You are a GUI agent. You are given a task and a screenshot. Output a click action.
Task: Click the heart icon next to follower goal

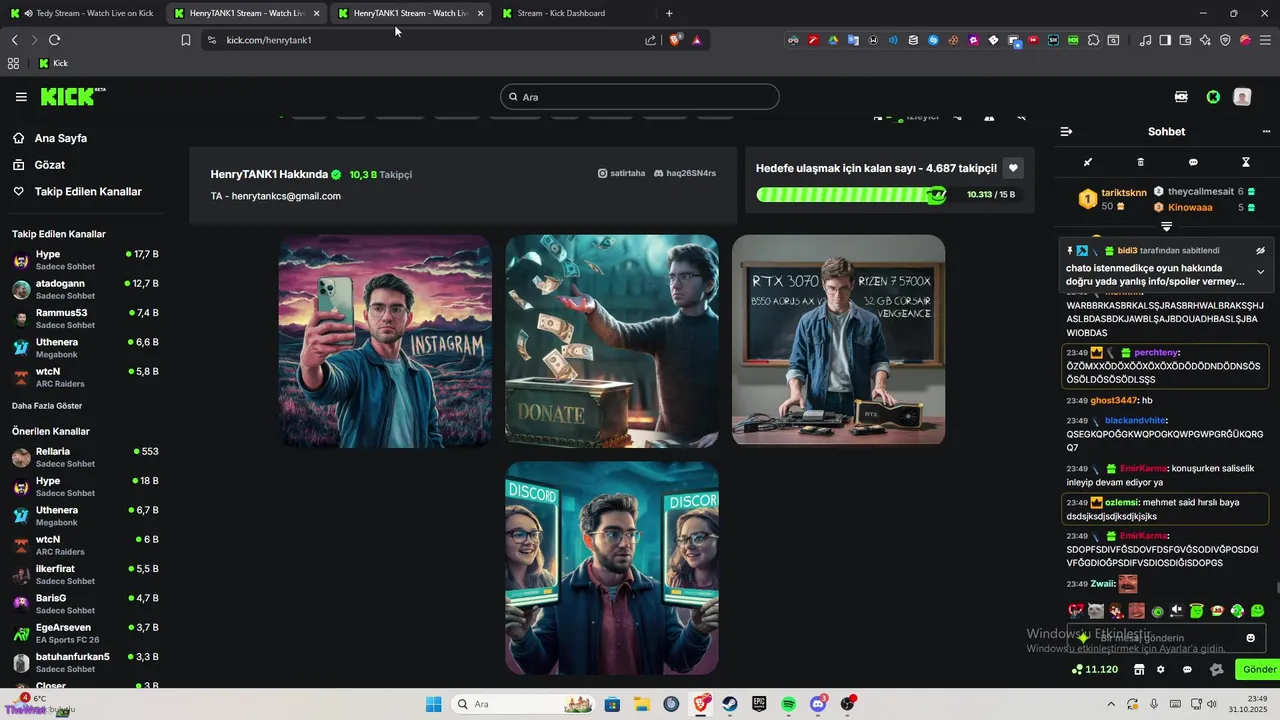(x=1013, y=168)
